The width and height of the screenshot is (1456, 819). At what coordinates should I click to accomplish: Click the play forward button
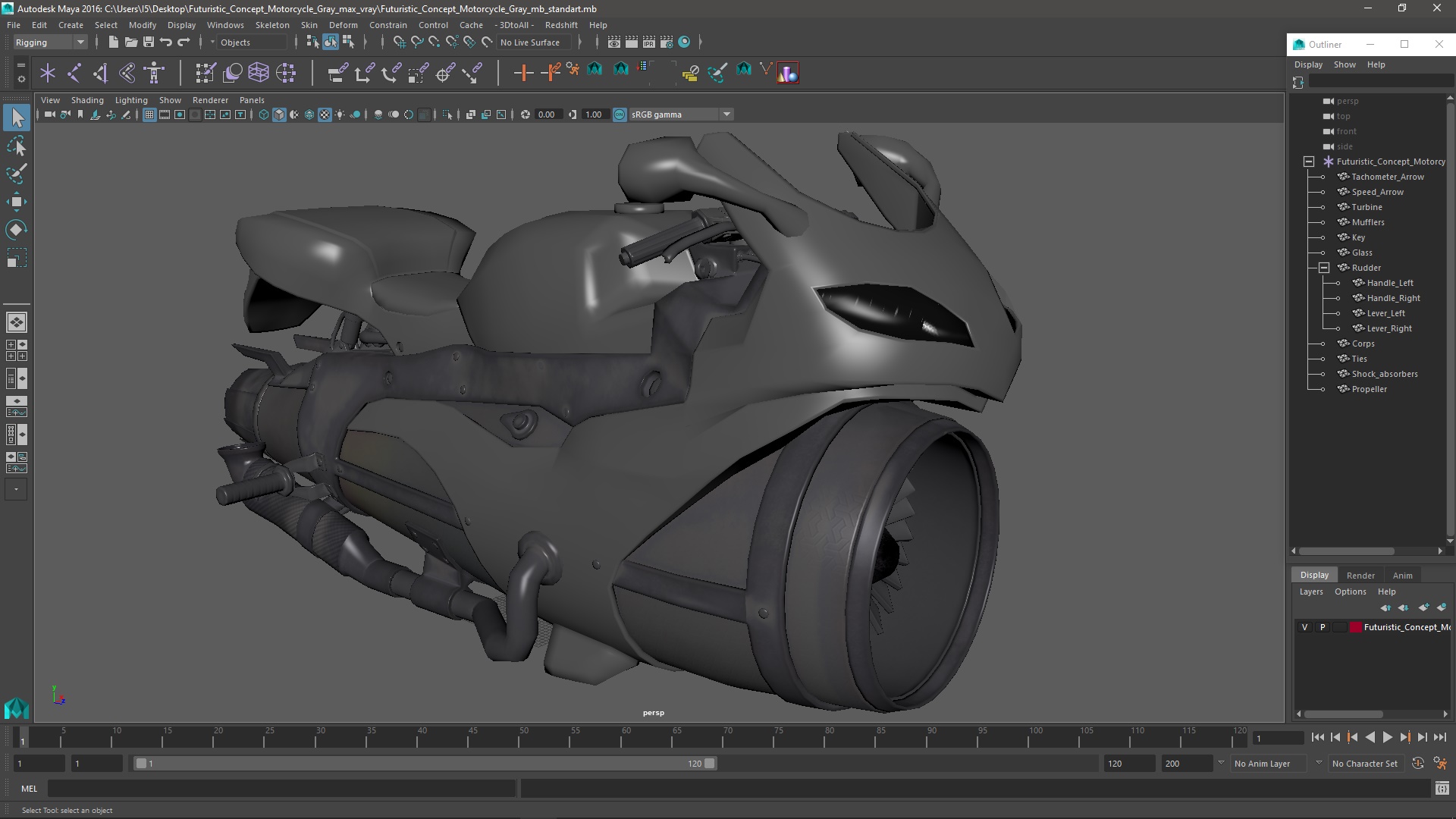point(1387,737)
